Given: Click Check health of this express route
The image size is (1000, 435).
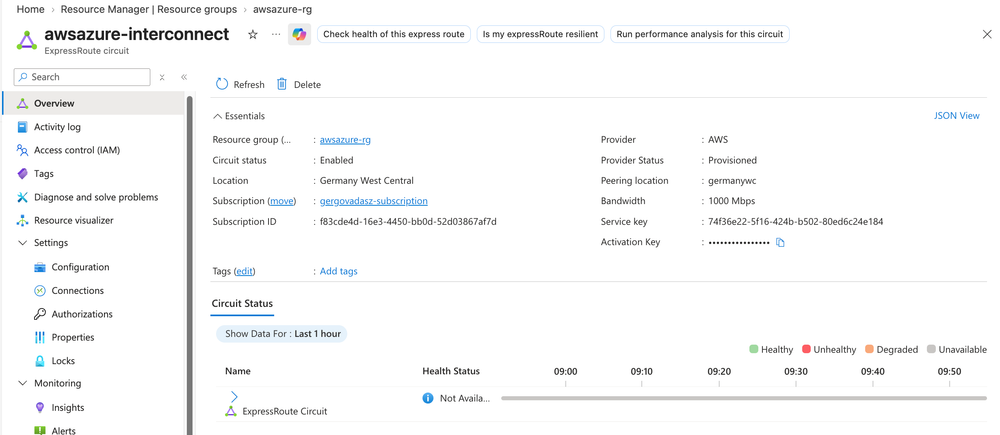Looking at the screenshot, I should tap(393, 34).
